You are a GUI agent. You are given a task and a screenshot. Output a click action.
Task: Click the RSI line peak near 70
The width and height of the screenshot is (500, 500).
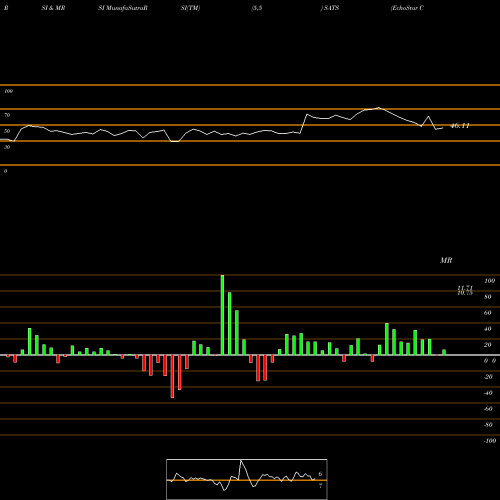[378, 108]
